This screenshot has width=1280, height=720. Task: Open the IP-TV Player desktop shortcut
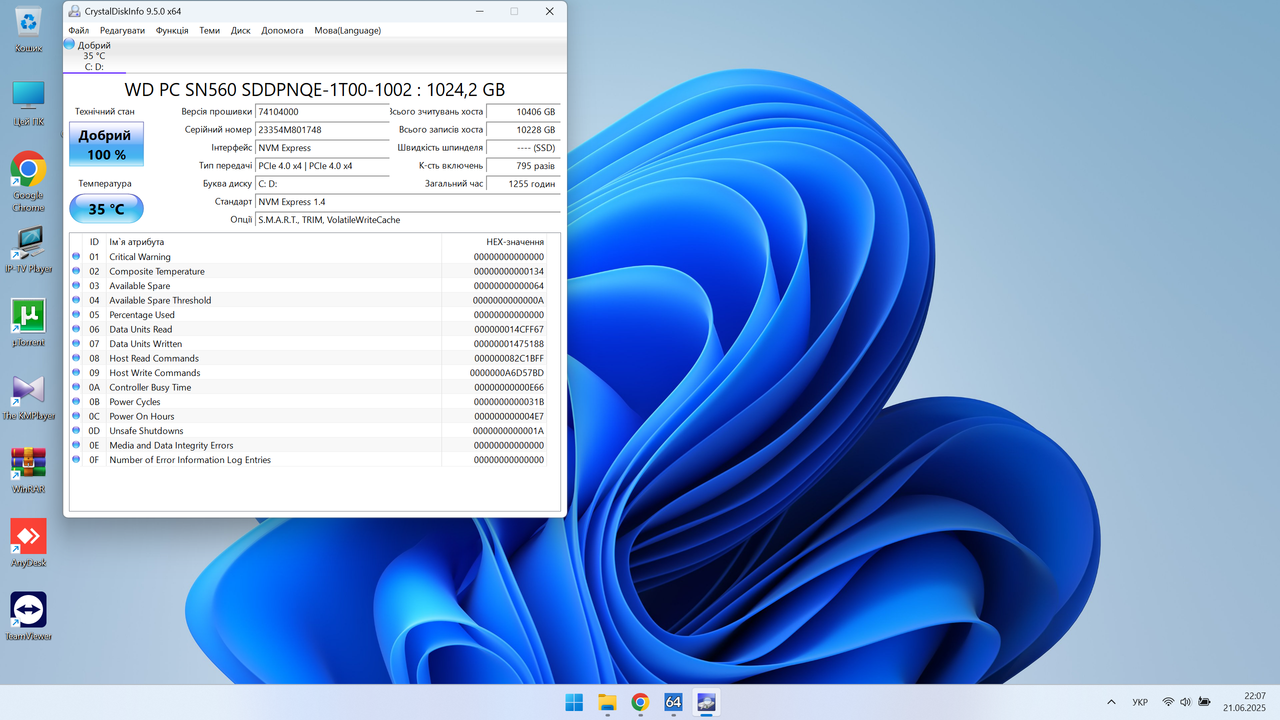28,249
